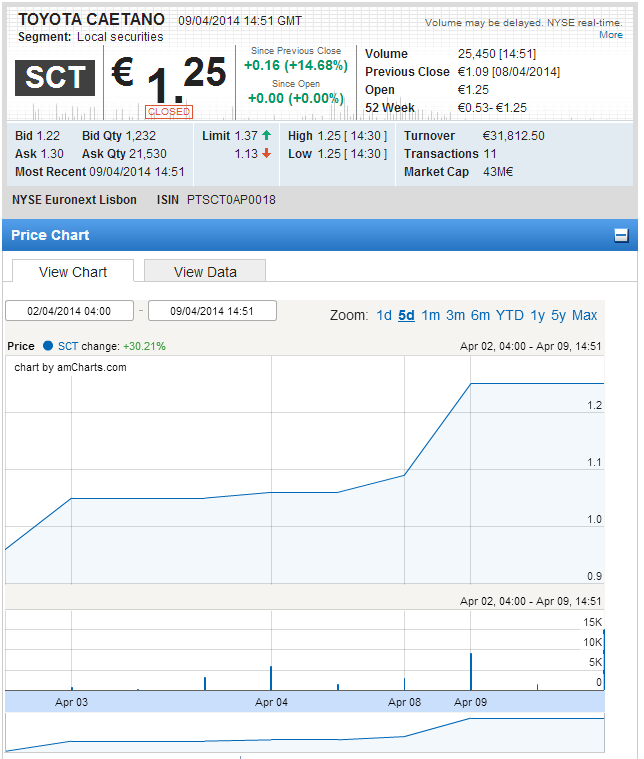
Task: Click the NYSE Euronext Lisbon label
Action: click(x=74, y=199)
